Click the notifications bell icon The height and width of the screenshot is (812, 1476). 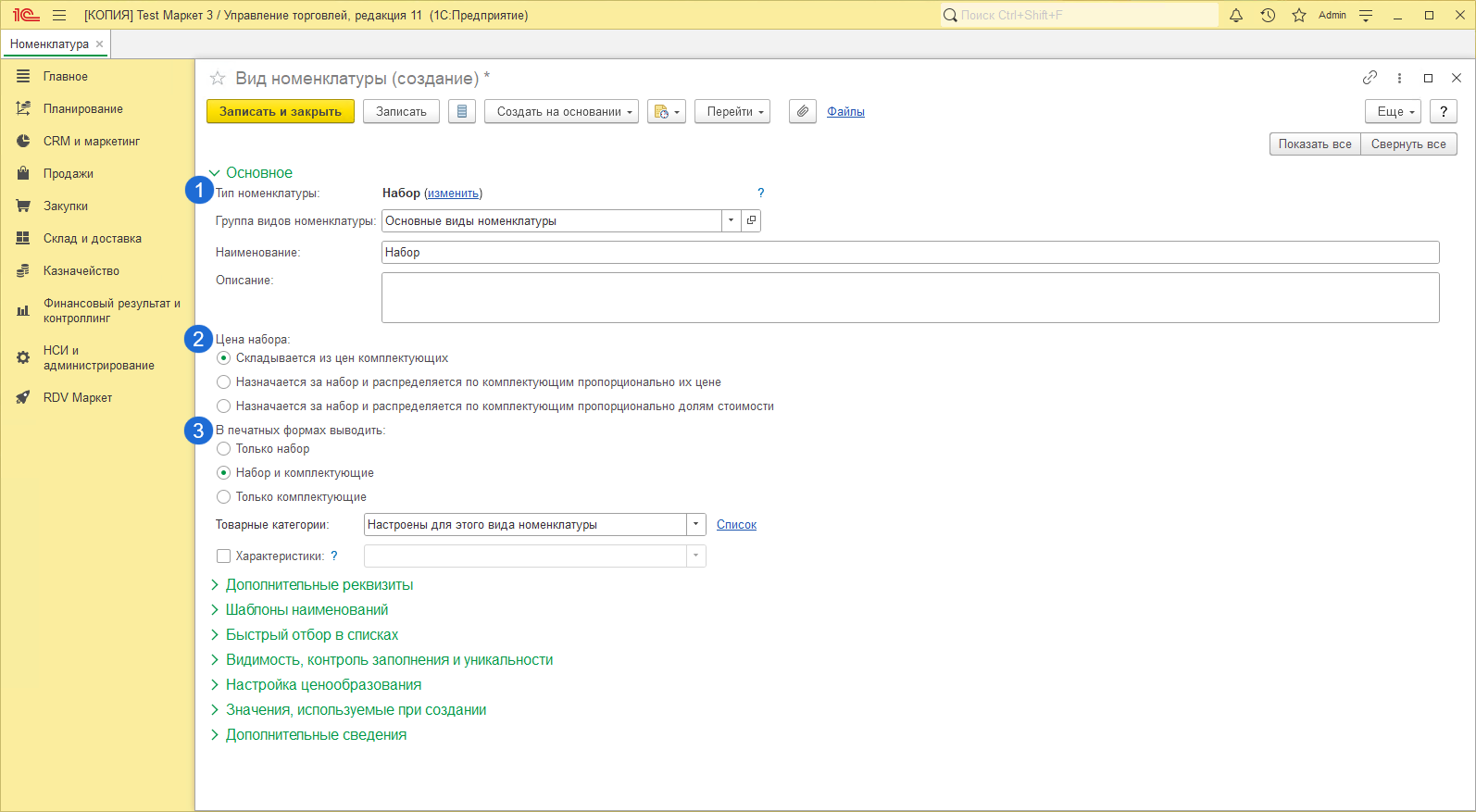click(1235, 15)
